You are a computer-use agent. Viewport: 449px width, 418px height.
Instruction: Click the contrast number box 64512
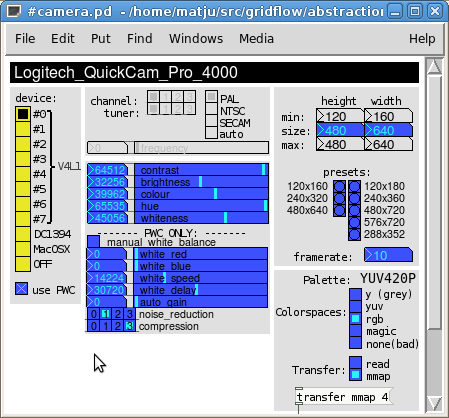[108, 170]
